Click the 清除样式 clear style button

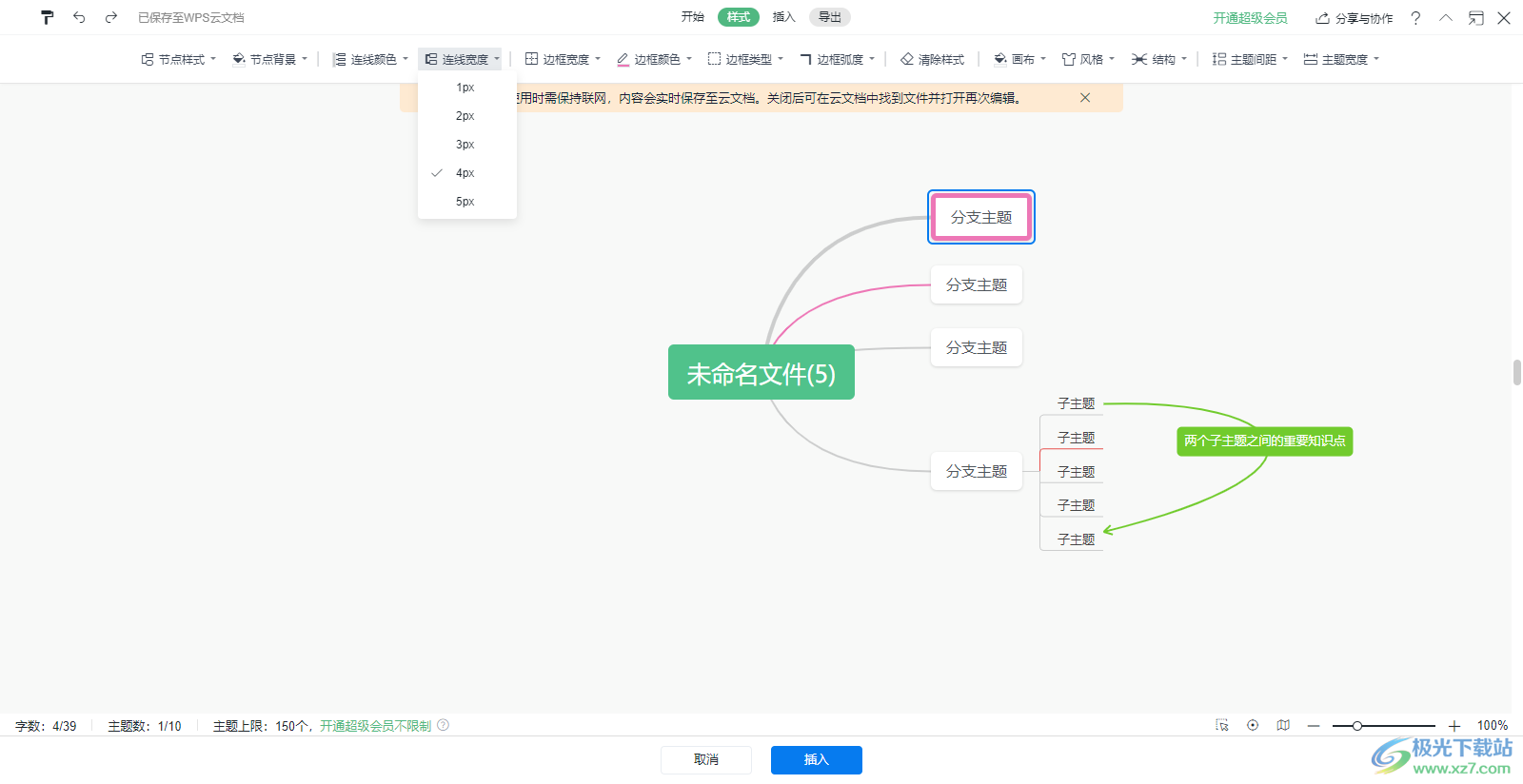pyautogui.click(x=933, y=59)
